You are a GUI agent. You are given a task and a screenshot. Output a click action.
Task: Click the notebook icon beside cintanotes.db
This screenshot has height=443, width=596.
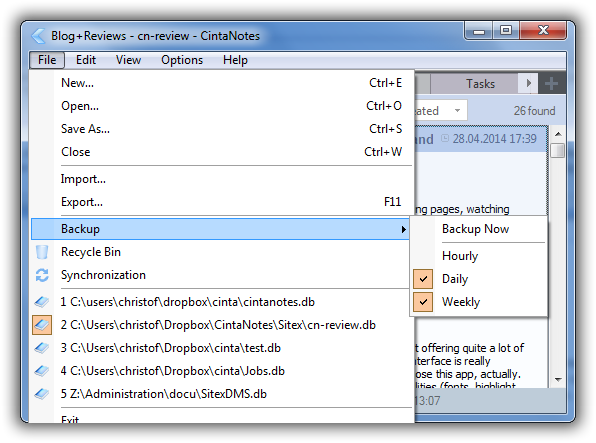(42, 302)
